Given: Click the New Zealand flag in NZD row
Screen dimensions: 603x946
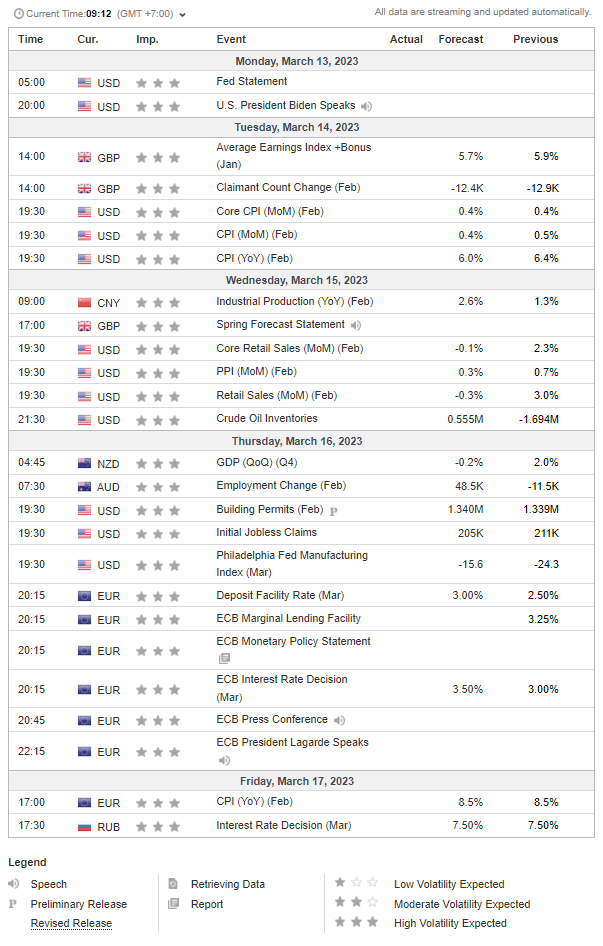Looking at the screenshot, I should coord(84,463).
